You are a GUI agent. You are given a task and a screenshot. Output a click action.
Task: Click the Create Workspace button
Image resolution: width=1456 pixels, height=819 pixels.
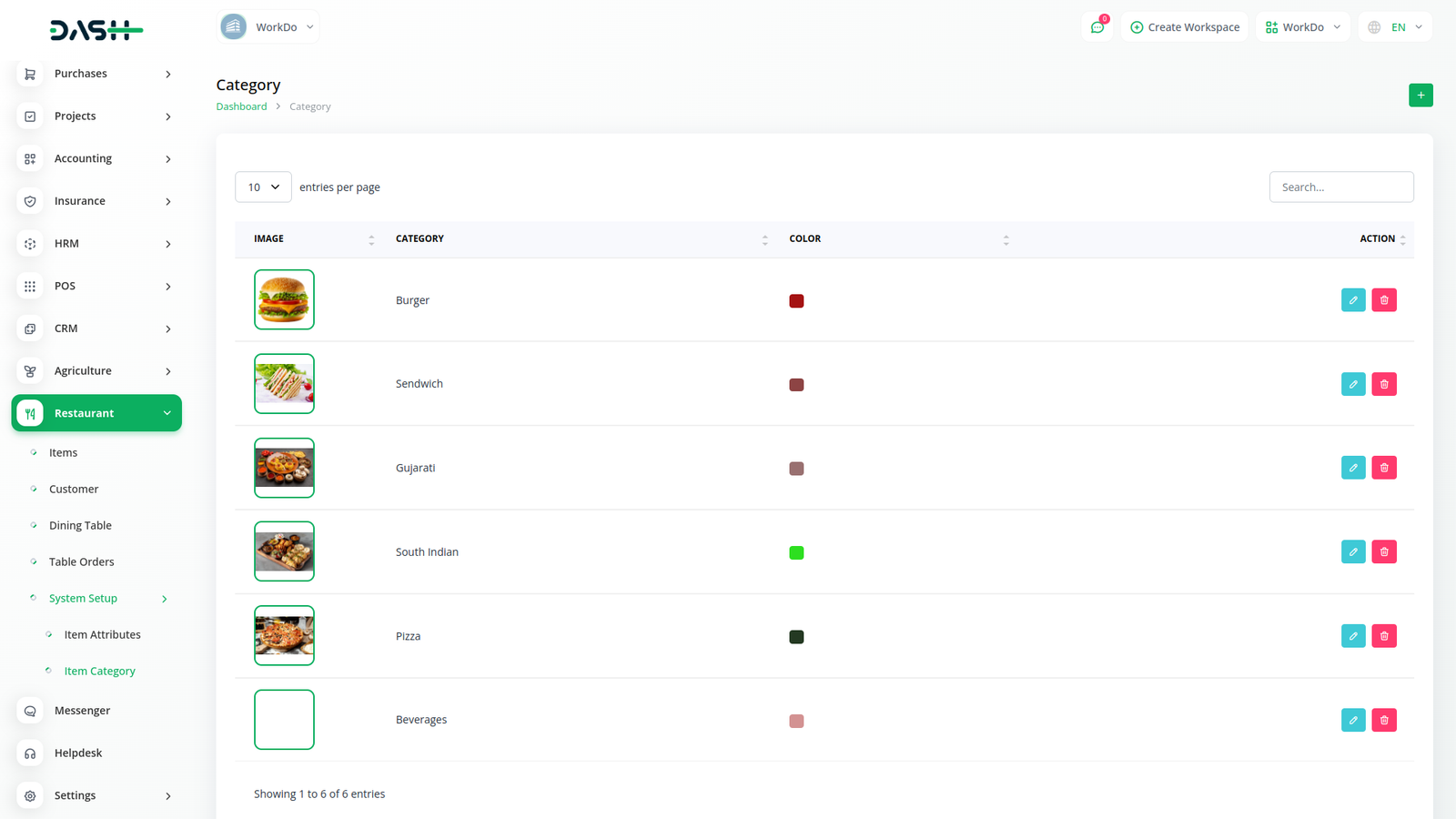pos(1184,27)
